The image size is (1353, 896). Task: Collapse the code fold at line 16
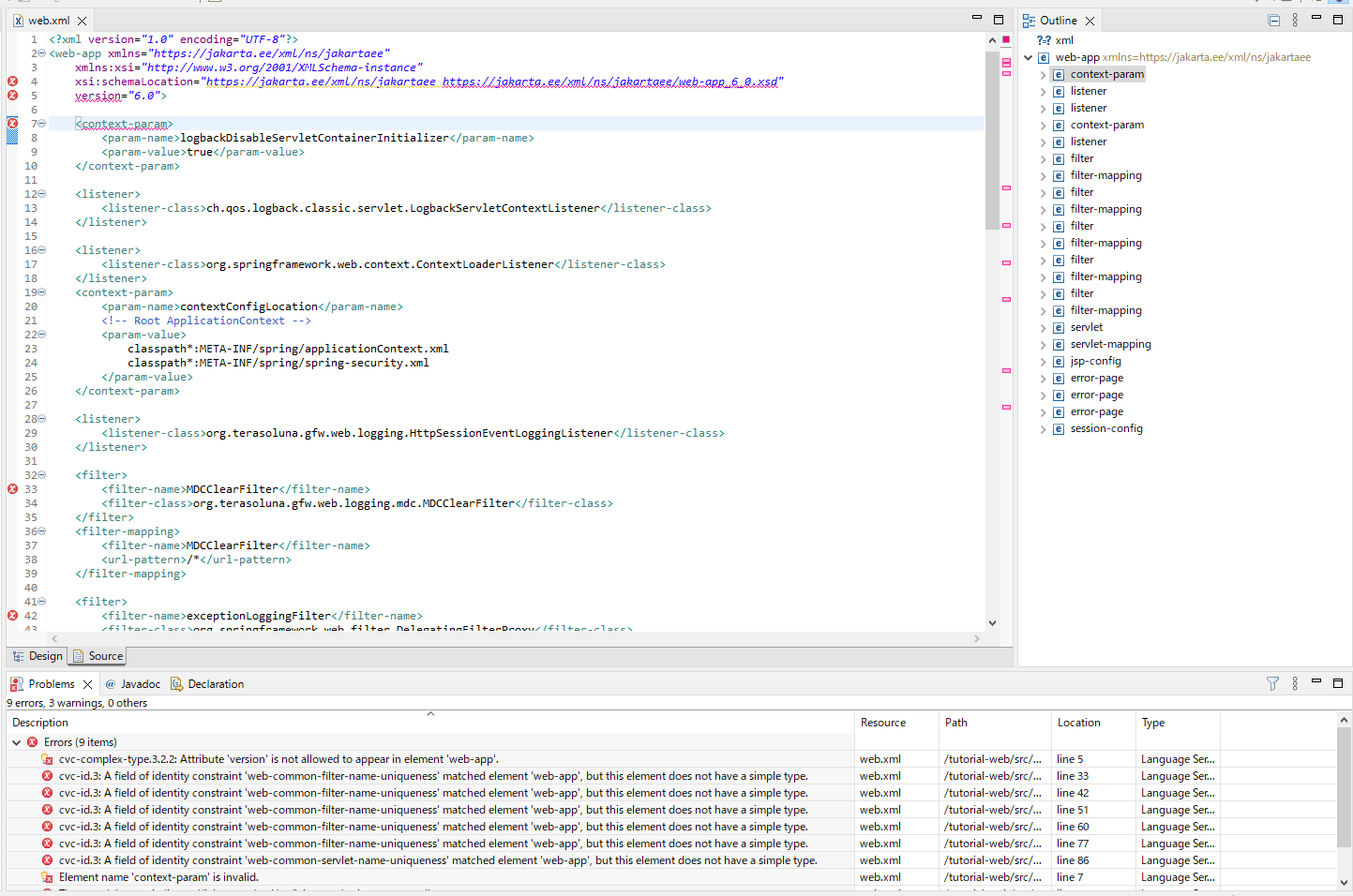pyautogui.click(x=41, y=250)
